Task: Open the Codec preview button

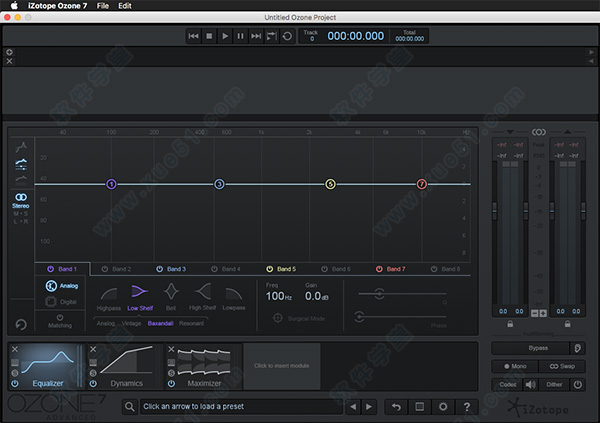Action: click(x=508, y=384)
